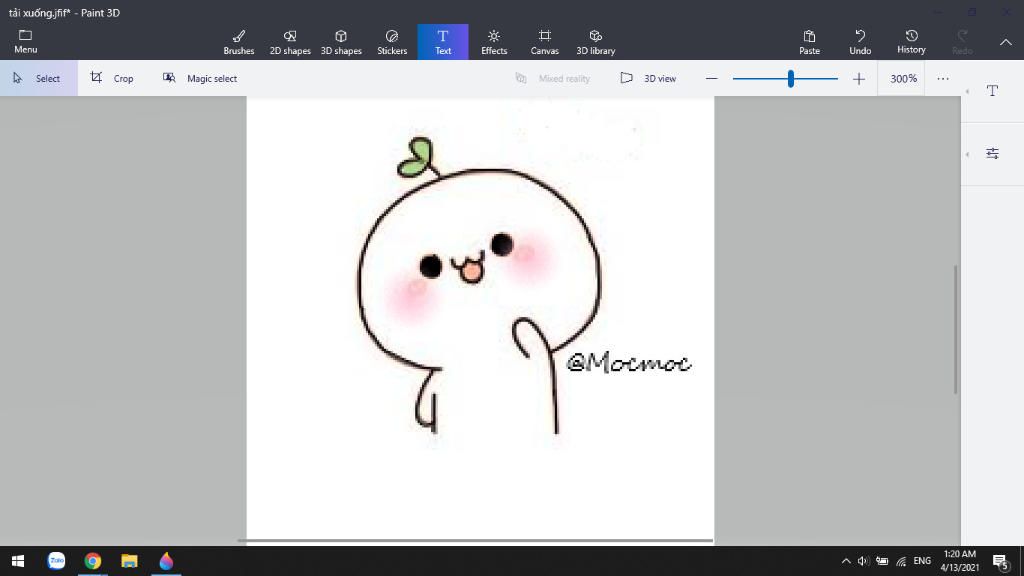Zoom in with plus button
The width and height of the screenshot is (1024, 576).
[x=859, y=79]
